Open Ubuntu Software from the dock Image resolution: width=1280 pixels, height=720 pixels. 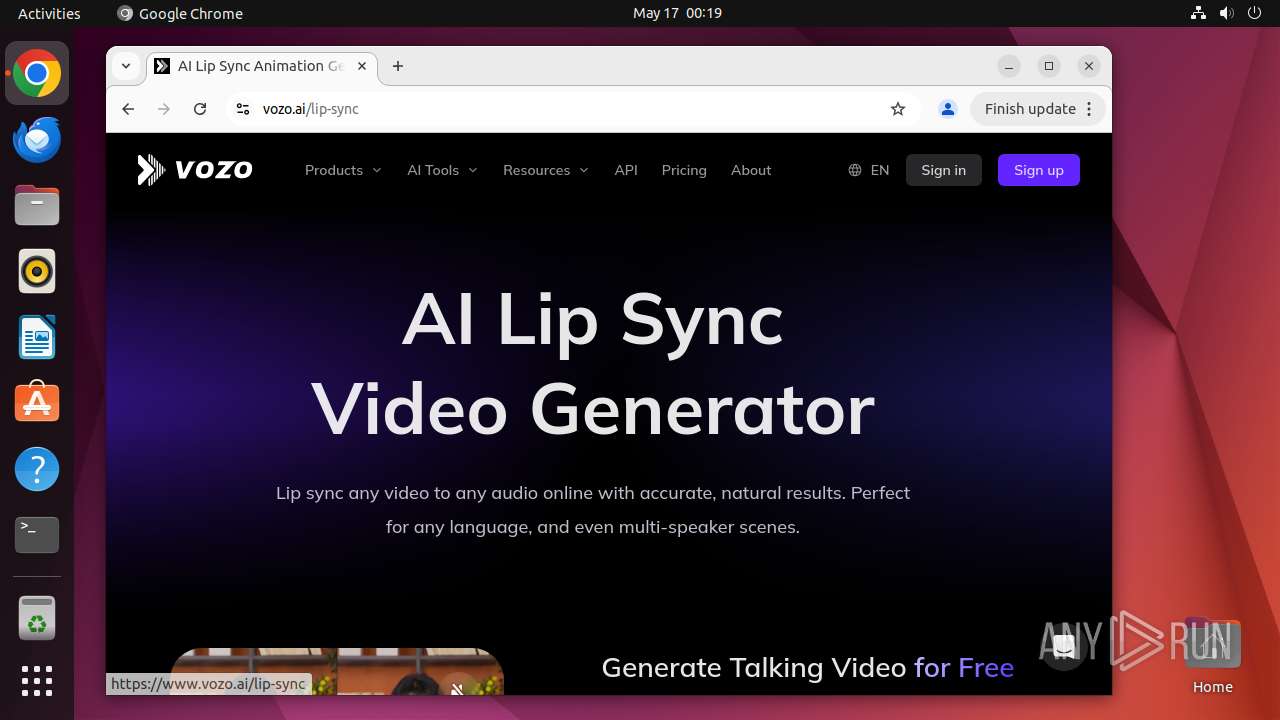[x=37, y=403]
